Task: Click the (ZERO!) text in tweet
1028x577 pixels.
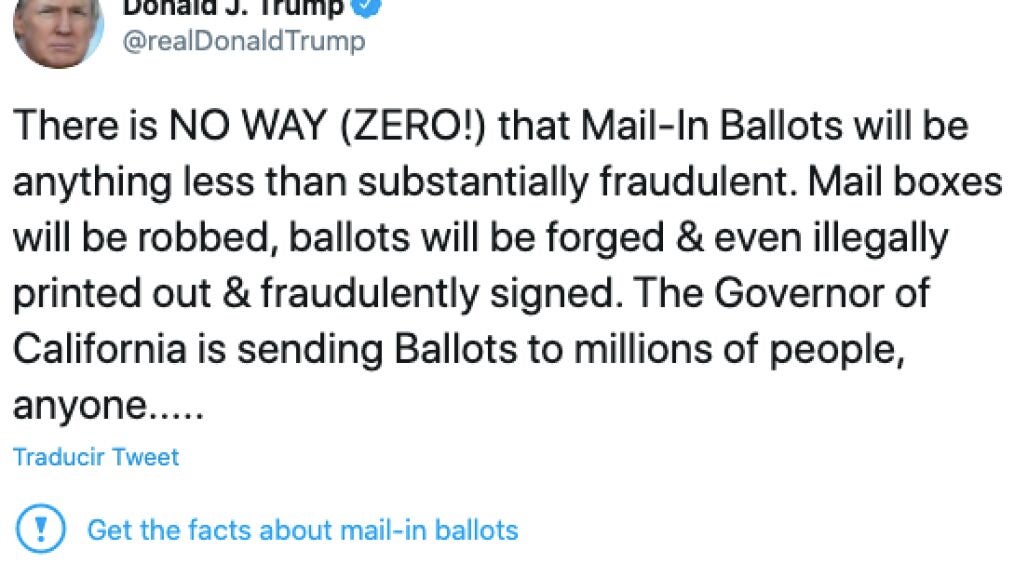Action: (x=413, y=126)
